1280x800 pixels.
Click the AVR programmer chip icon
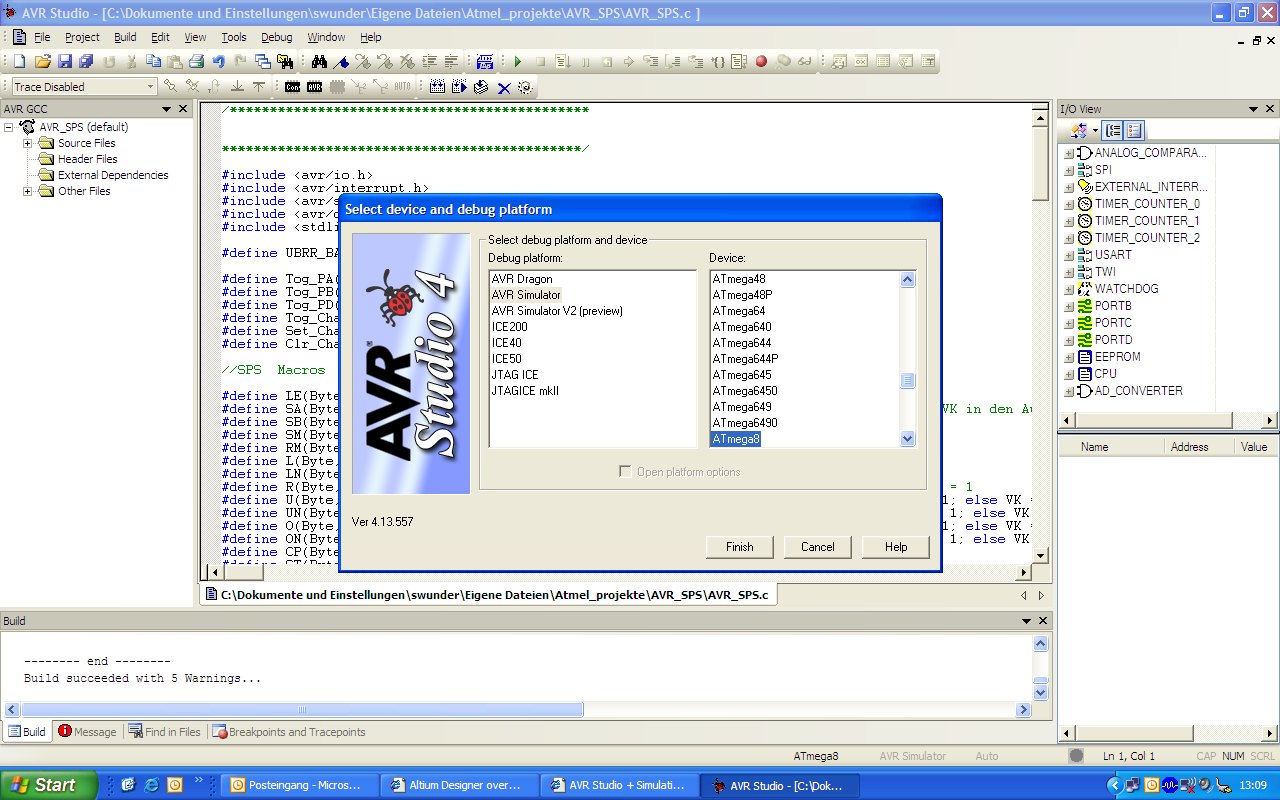click(314, 87)
